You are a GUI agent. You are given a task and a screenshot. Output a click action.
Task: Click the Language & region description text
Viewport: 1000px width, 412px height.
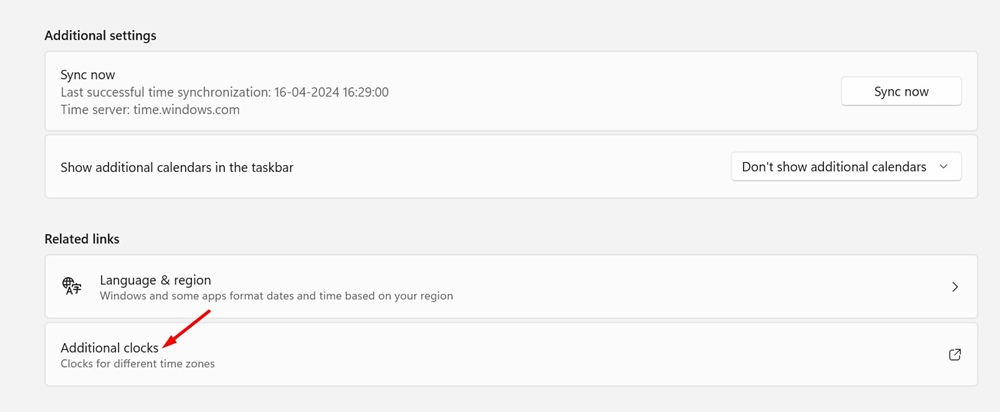(x=276, y=296)
